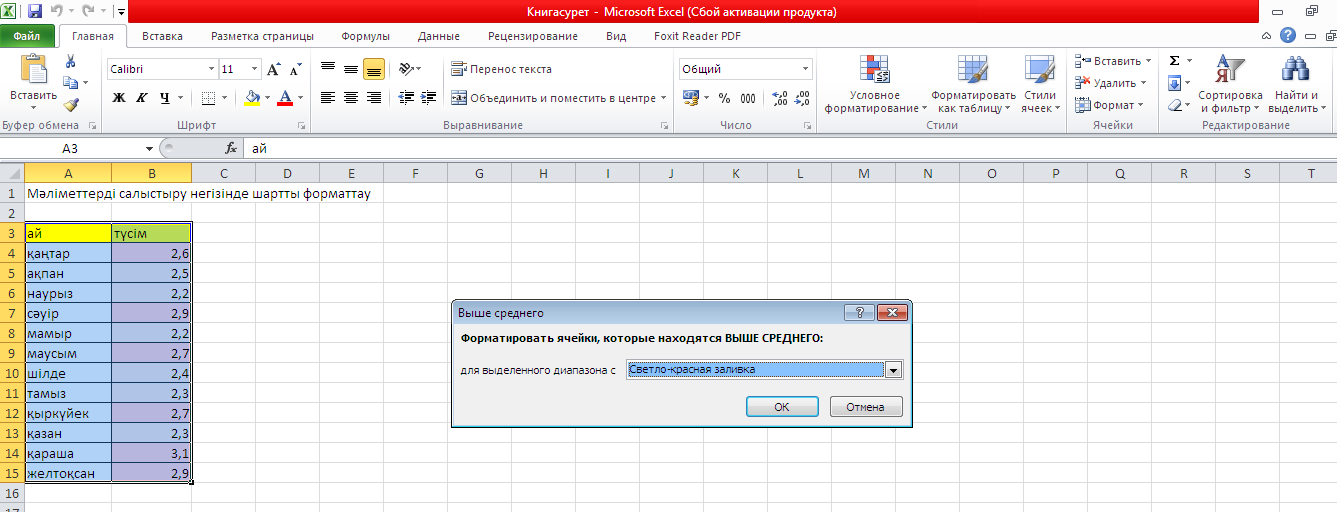Viewport: 1337px width, 512px height.
Task: Toggle italic formatting (К)
Action: pos(141,98)
